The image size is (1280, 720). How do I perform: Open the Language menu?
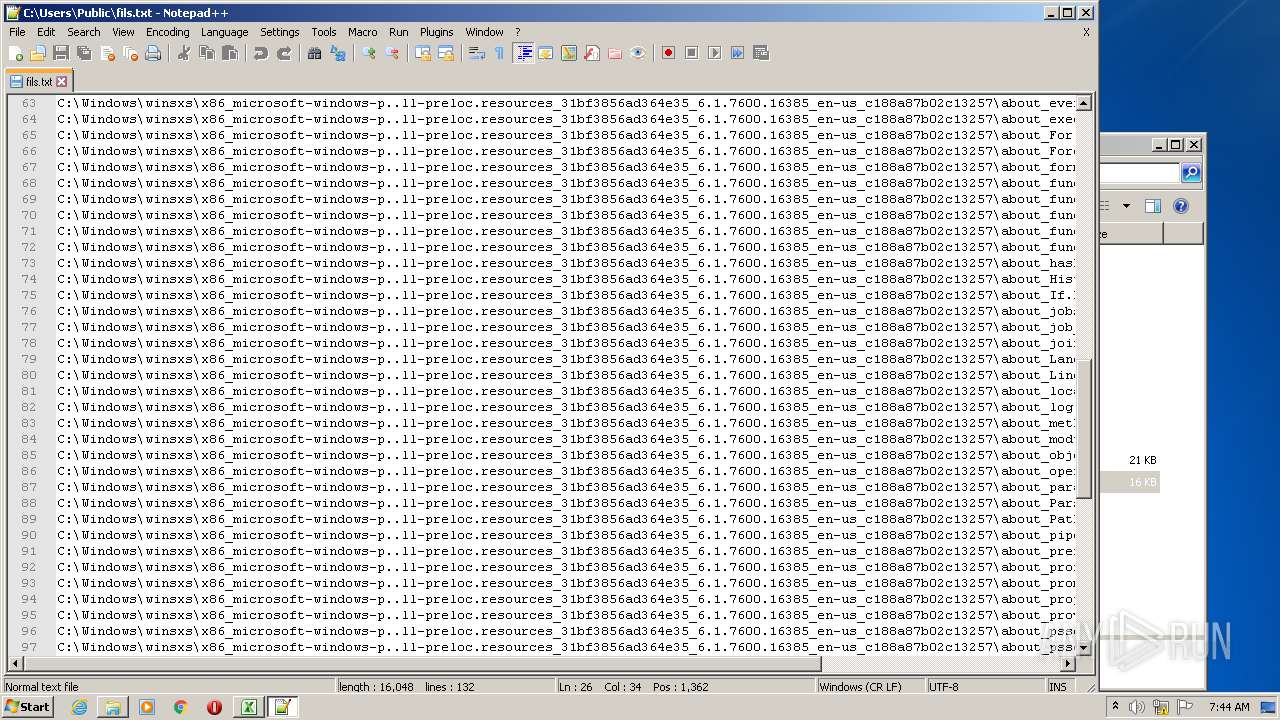(x=224, y=32)
